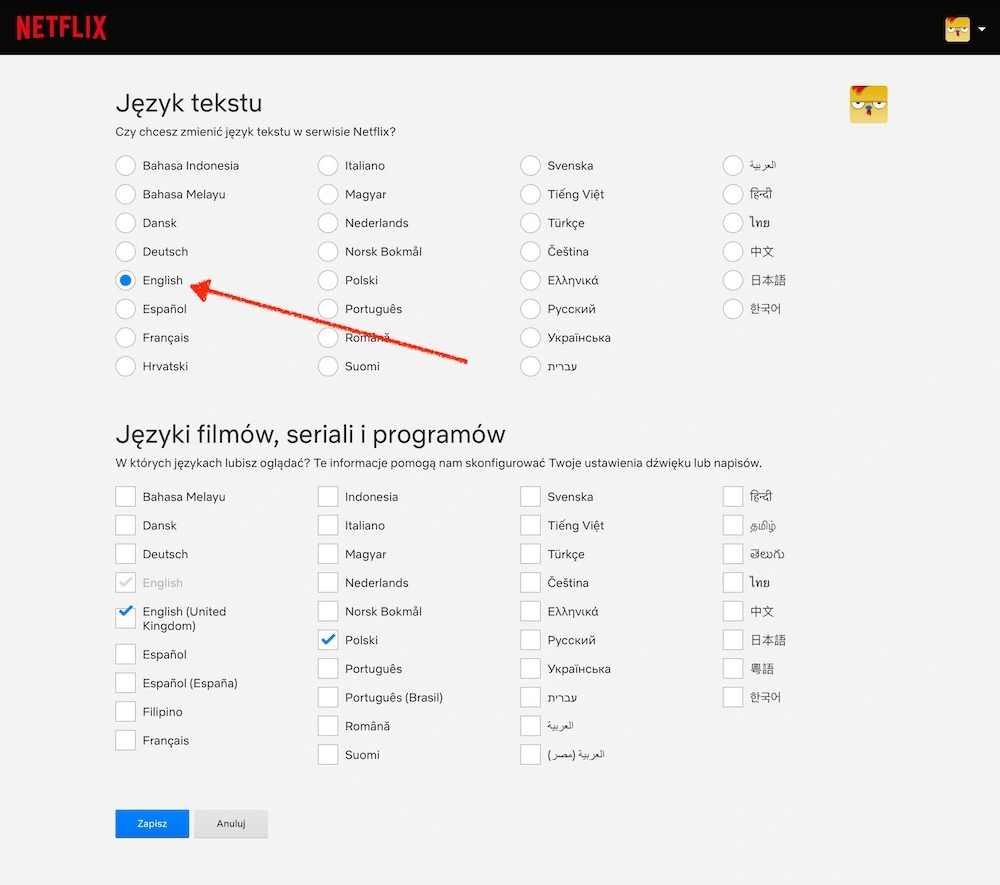
Task: Click the Netflix logo
Action: pyautogui.click(x=61, y=27)
